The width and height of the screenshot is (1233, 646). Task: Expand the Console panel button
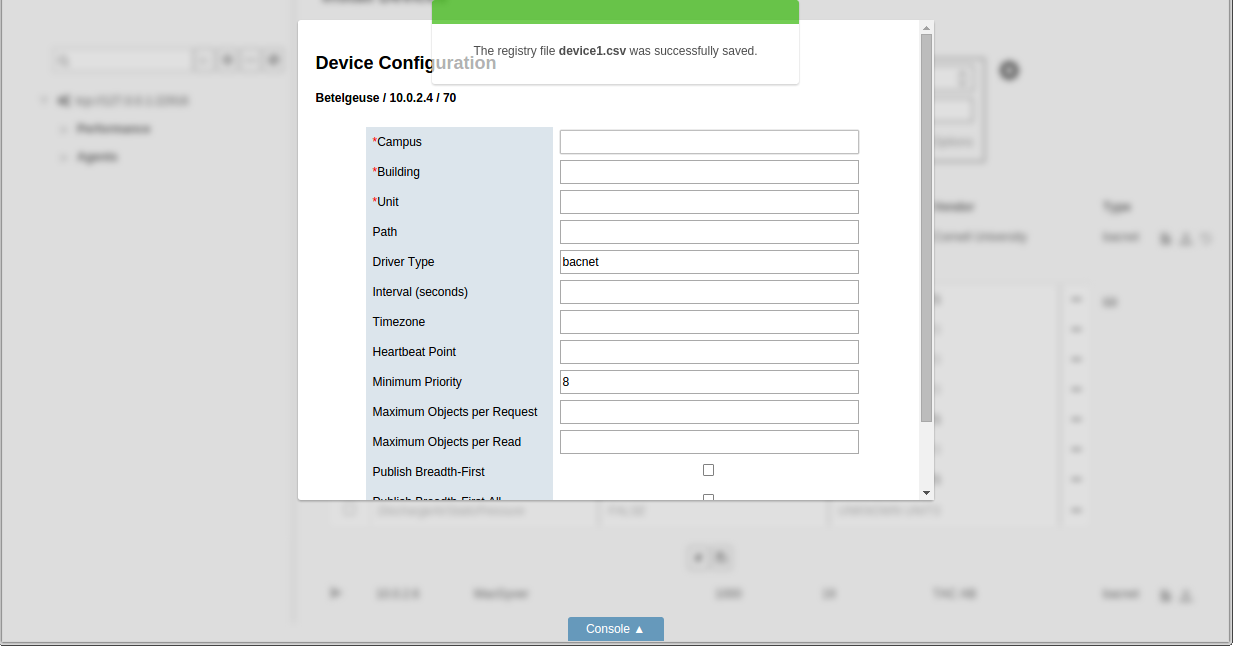point(616,629)
